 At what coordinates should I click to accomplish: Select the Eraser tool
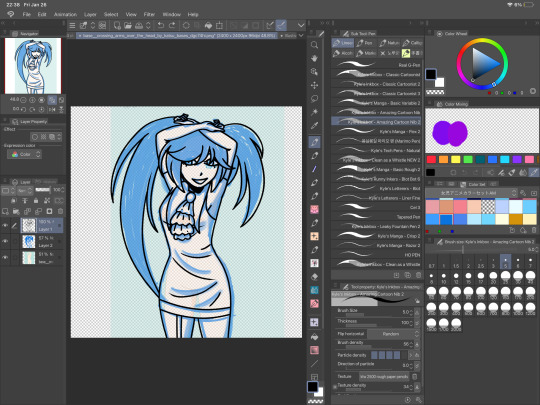(x=314, y=277)
